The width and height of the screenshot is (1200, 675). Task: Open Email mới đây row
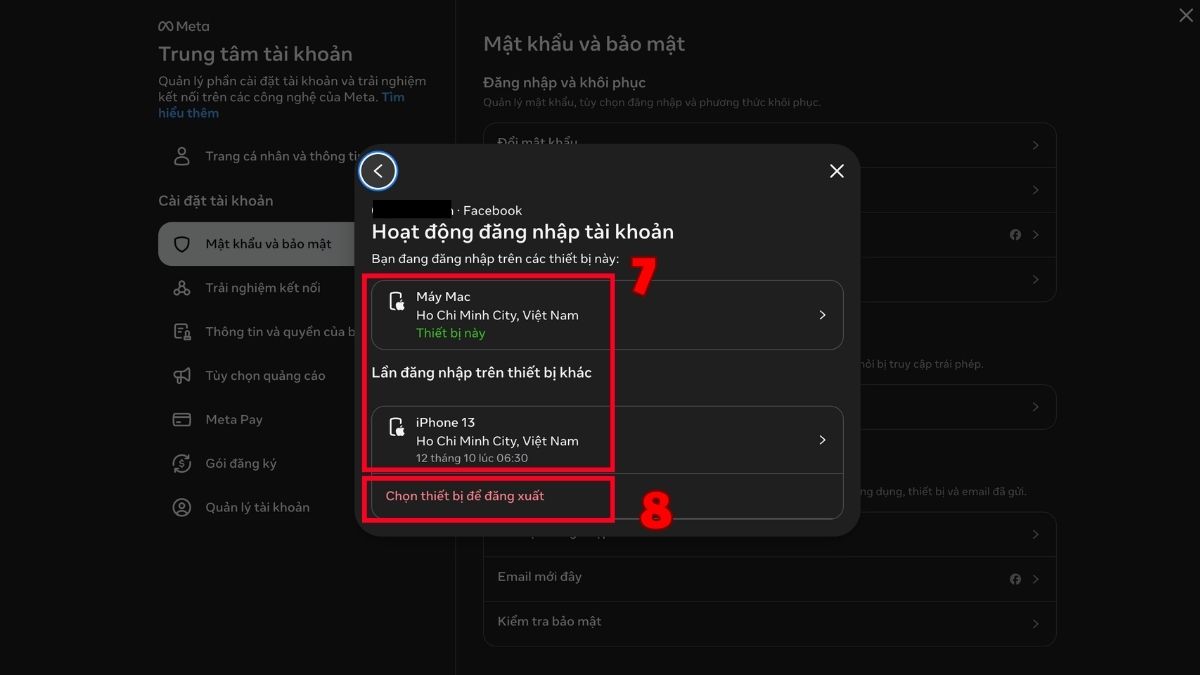(770, 578)
